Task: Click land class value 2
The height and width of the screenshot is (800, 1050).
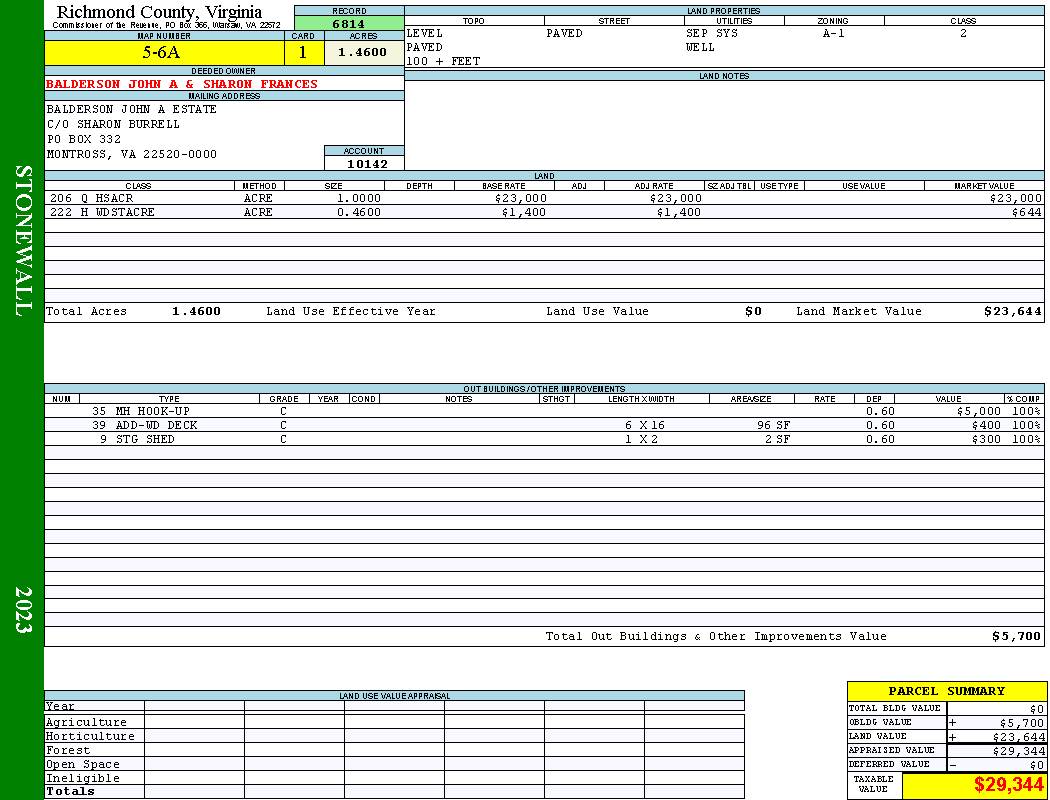Action: tap(963, 33)
